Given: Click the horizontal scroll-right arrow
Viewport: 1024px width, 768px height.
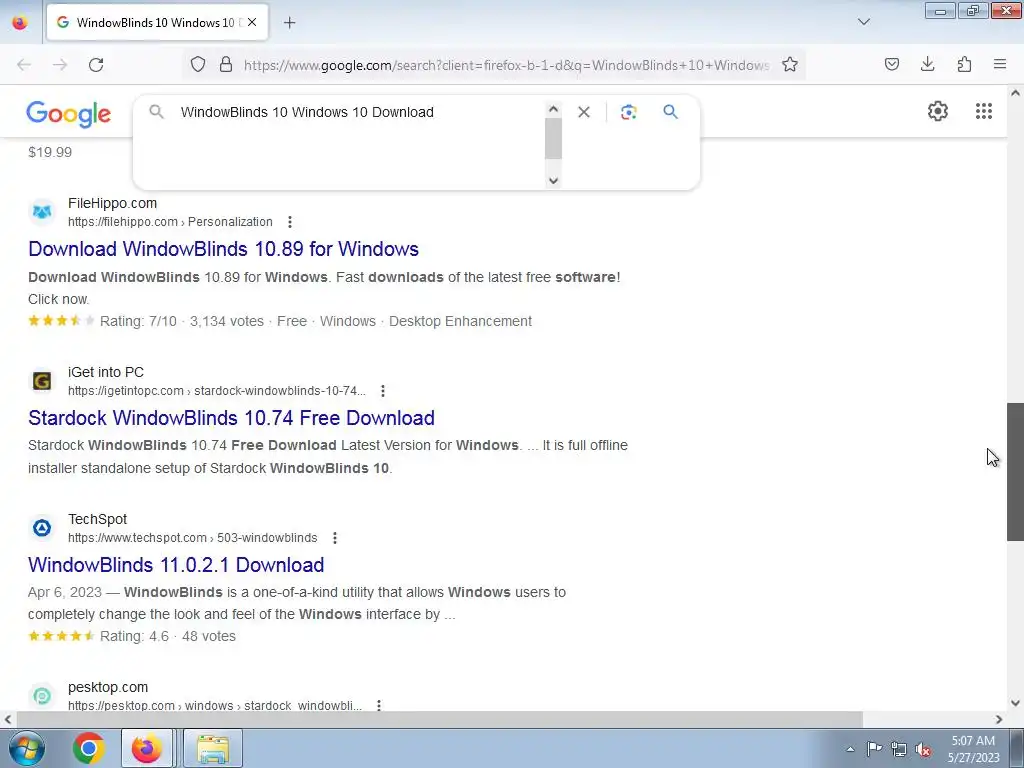Looking at the screenshot, I should (x=999, y=719).
